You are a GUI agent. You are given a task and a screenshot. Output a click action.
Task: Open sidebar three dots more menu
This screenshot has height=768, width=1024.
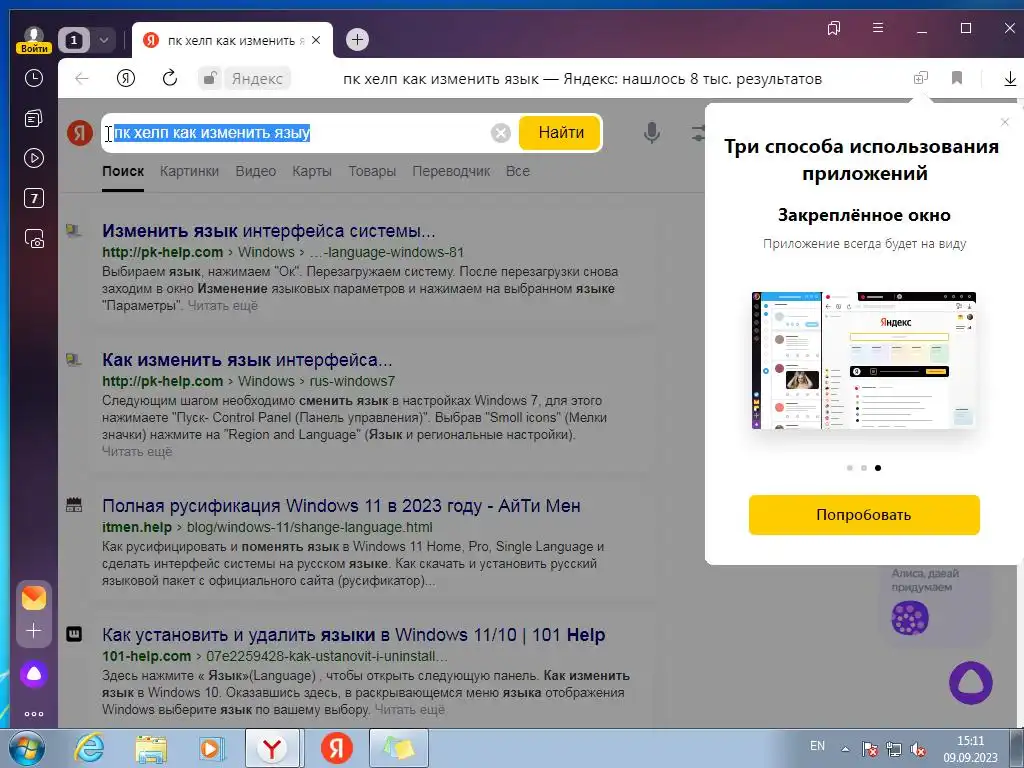[x=34, y=714]
